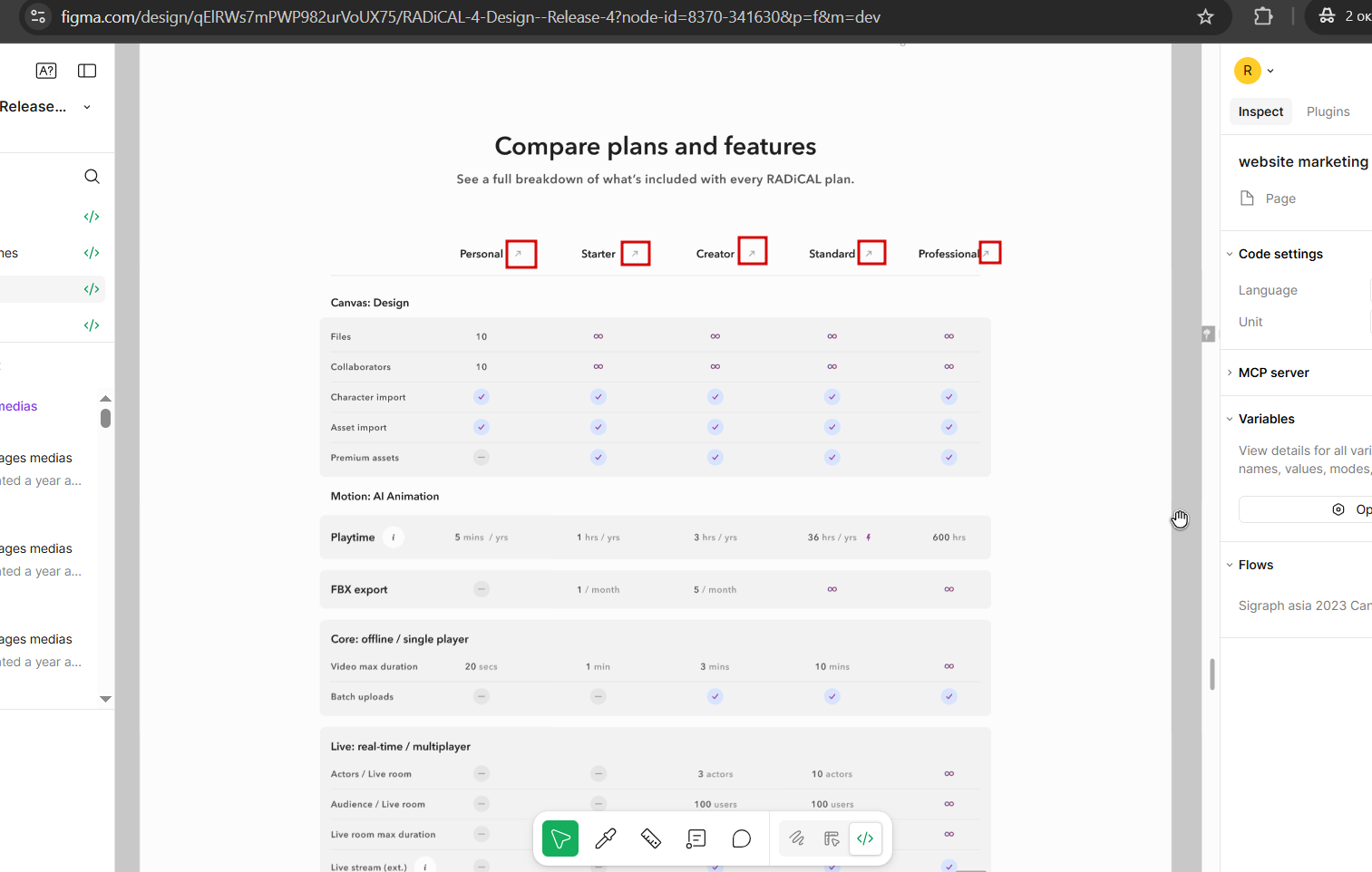Open the browser extensions puzzle icon

pos(1263,16)
